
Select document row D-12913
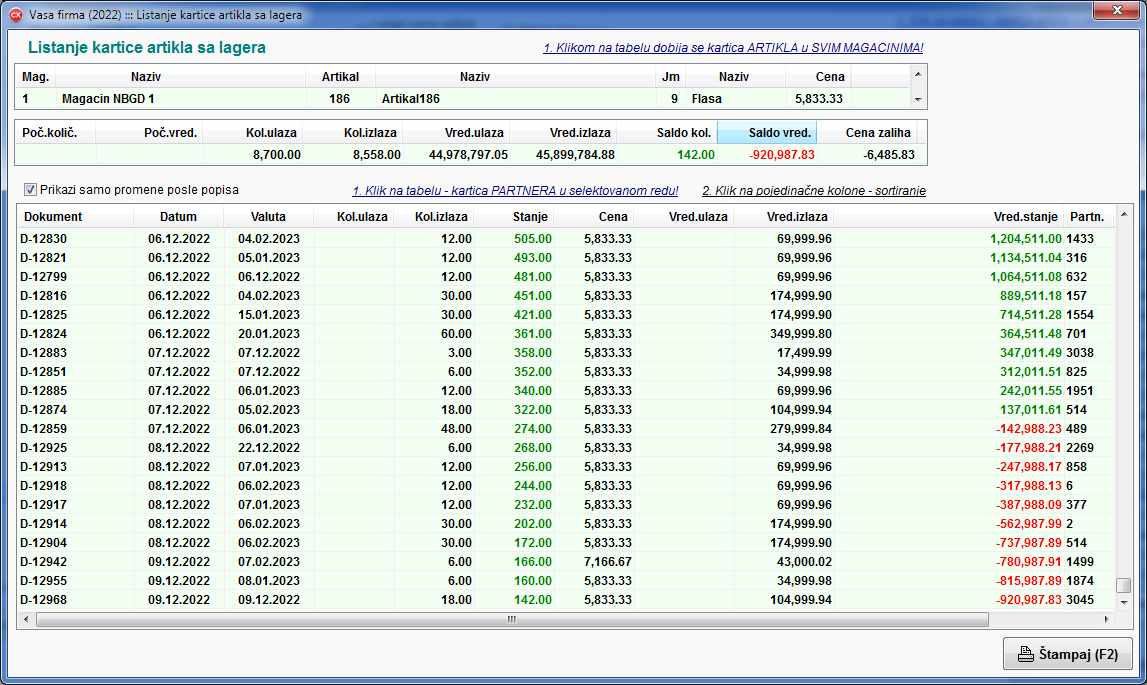(565, 467)
